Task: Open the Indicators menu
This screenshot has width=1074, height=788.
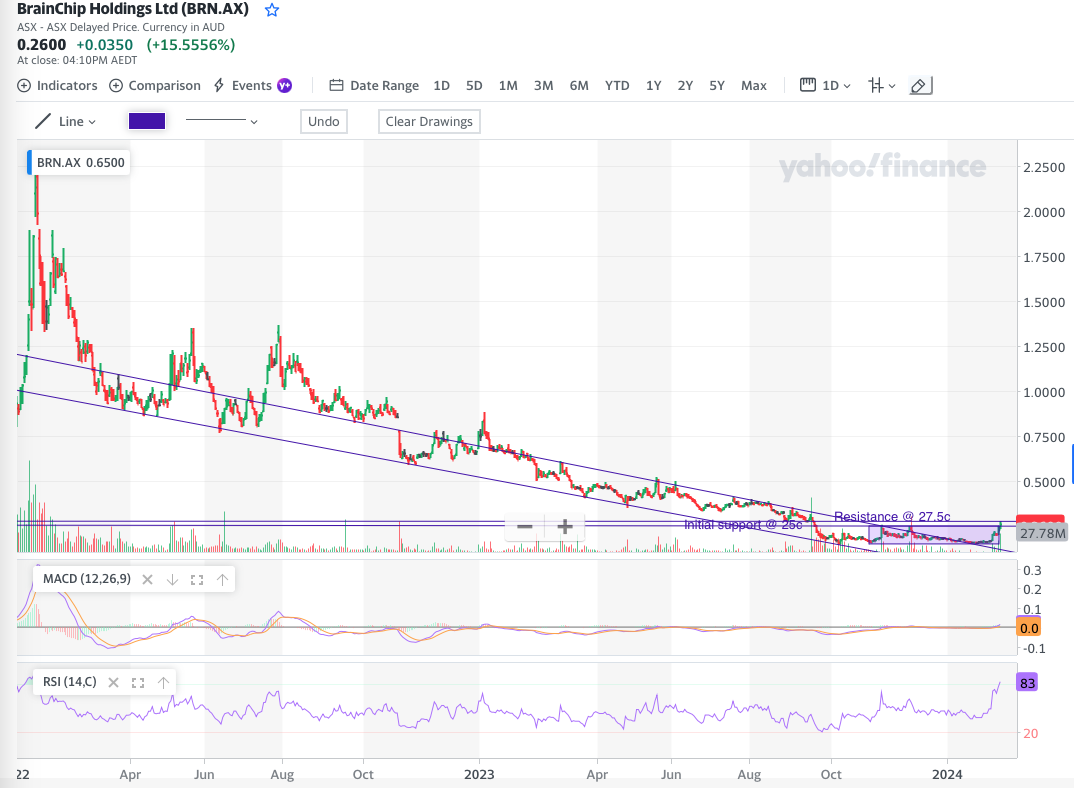Action: (x=58, y=86)
